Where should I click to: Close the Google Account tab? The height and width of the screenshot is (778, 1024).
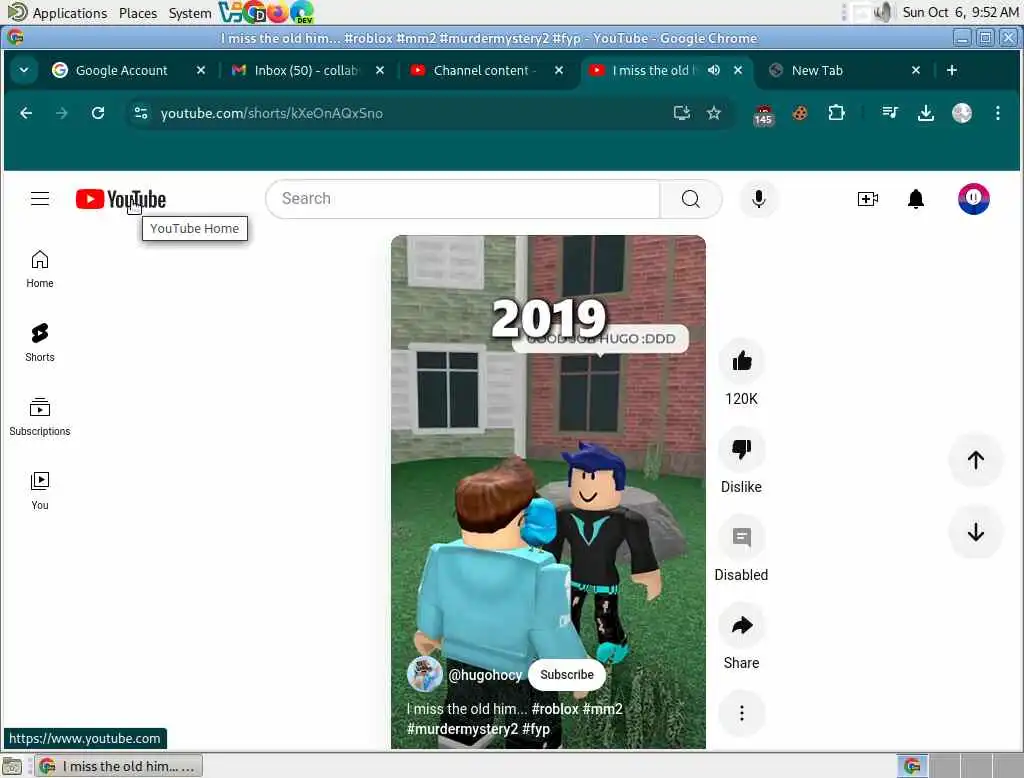pyautogui.click(x=201, y=70)
